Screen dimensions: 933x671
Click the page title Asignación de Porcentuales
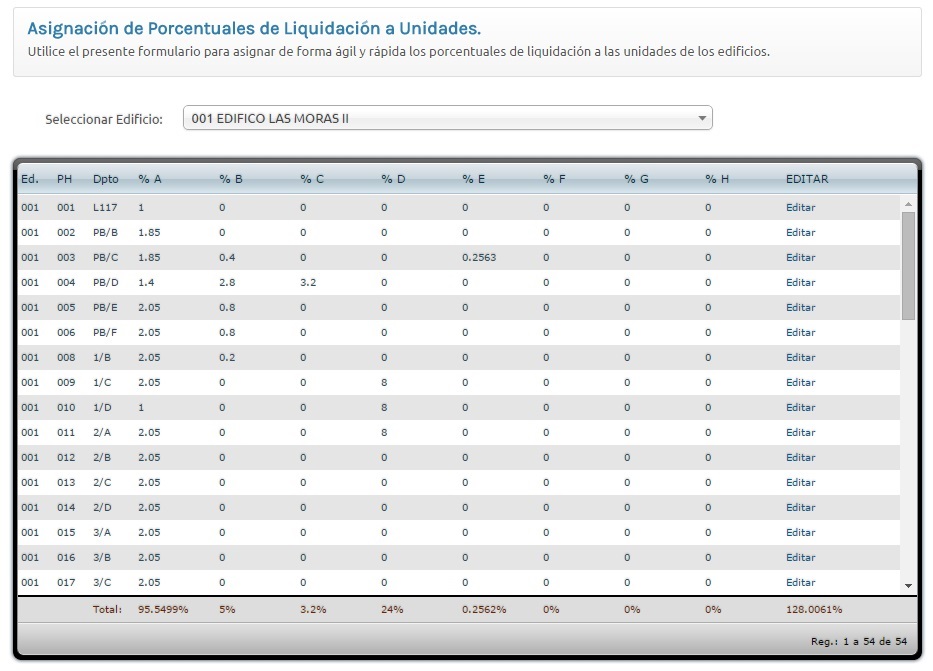pos(254,28)
